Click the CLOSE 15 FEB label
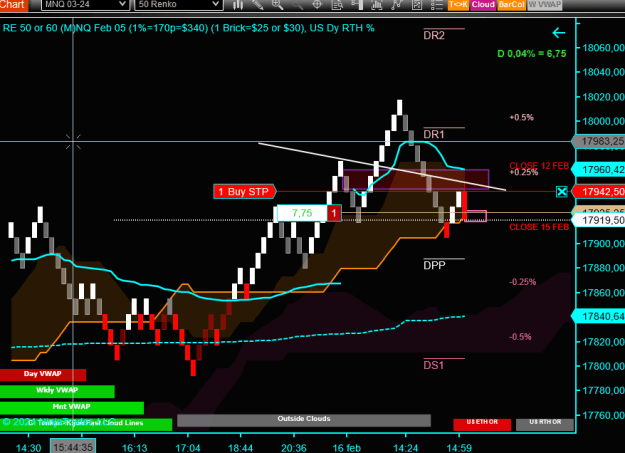Image resolution: width=625 pixels, height=453 pixels. [x=539, y=227]
